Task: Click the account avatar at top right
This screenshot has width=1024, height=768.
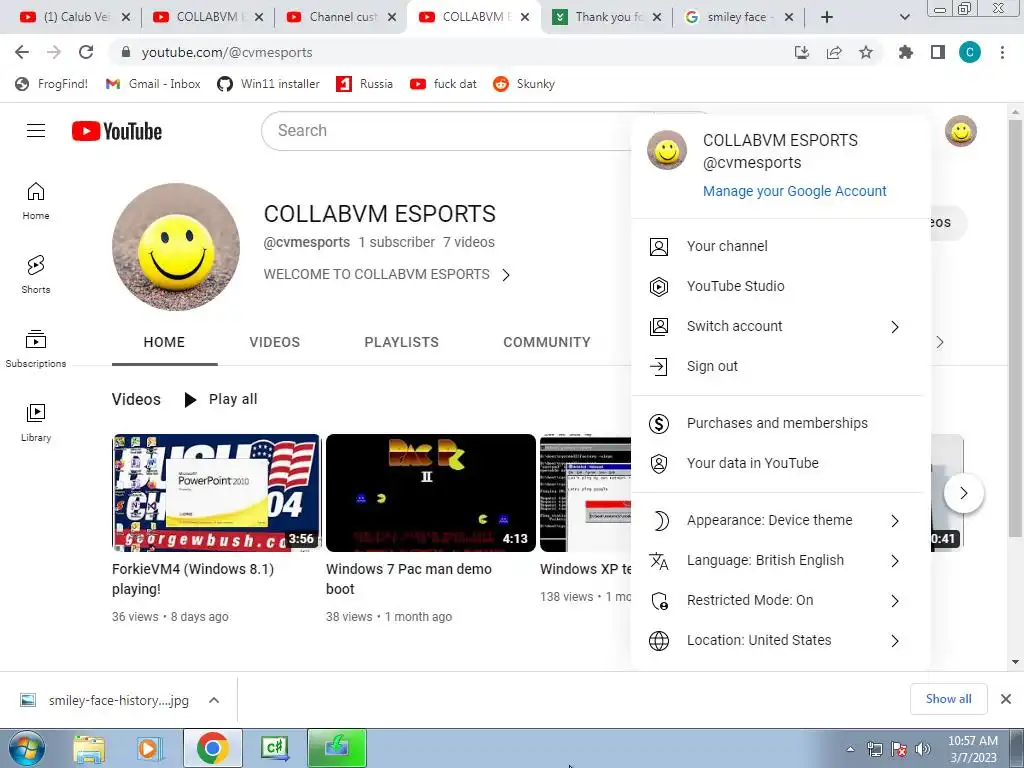Action: point(961,131)
